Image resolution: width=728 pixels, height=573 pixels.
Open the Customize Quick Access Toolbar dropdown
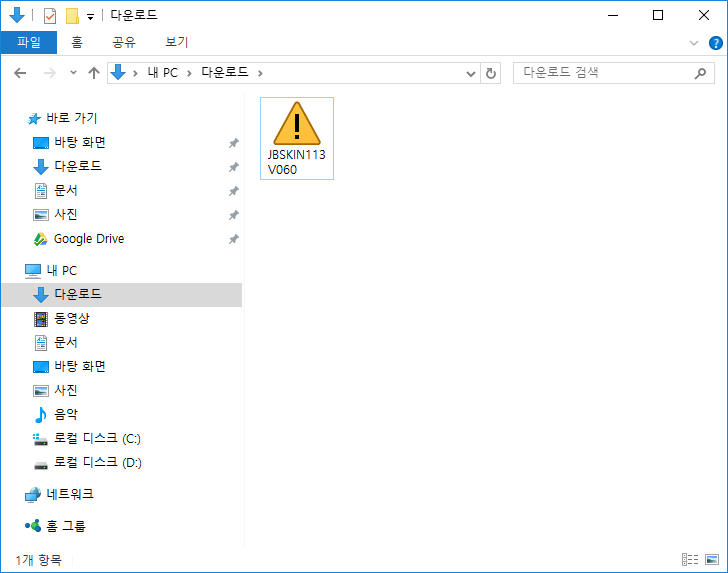pyautogui.click(x=91, y=17)
